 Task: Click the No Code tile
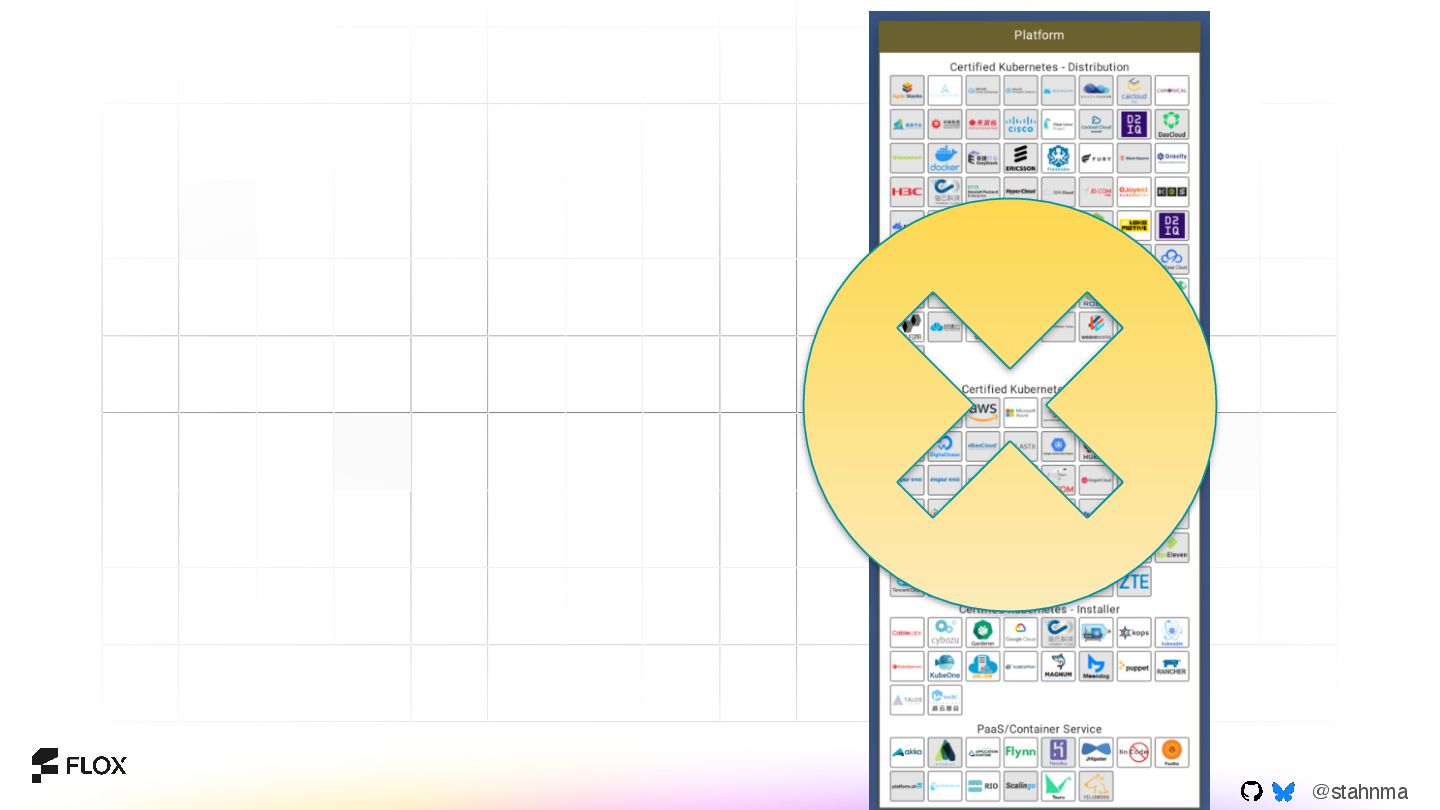(x=1134, y=752)
